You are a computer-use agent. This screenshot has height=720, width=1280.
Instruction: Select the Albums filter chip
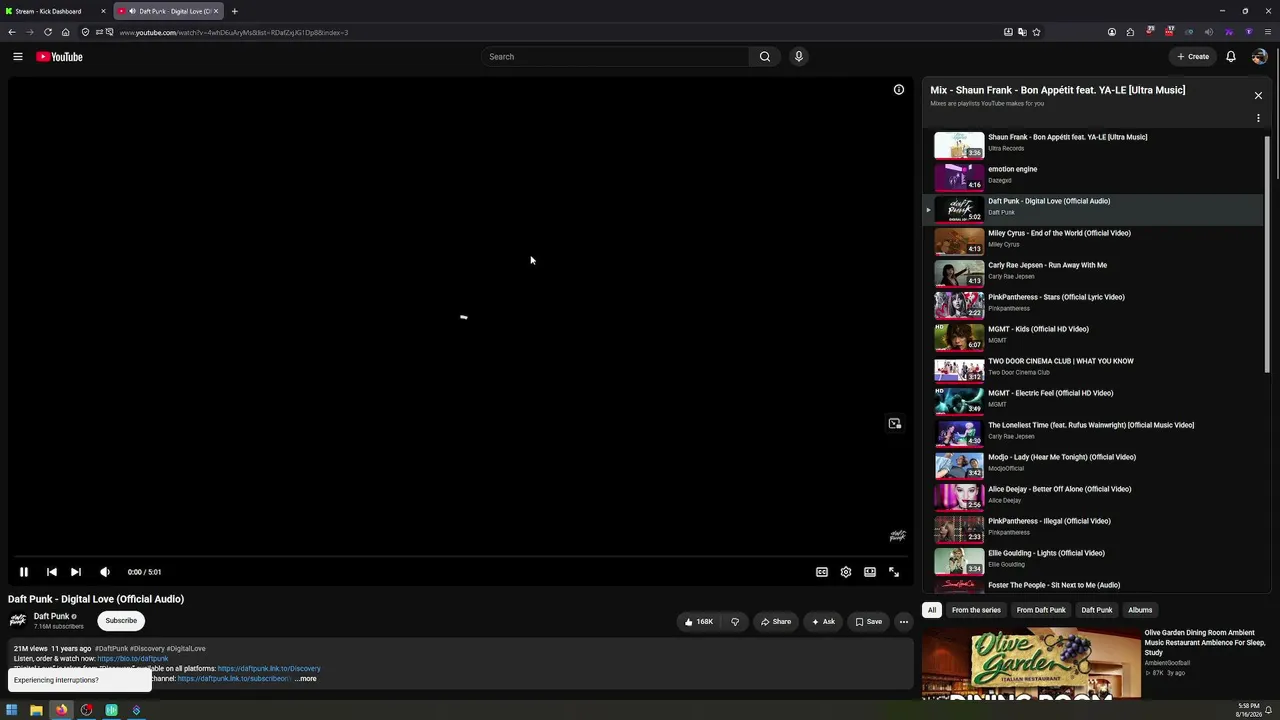coord(1140,610)
